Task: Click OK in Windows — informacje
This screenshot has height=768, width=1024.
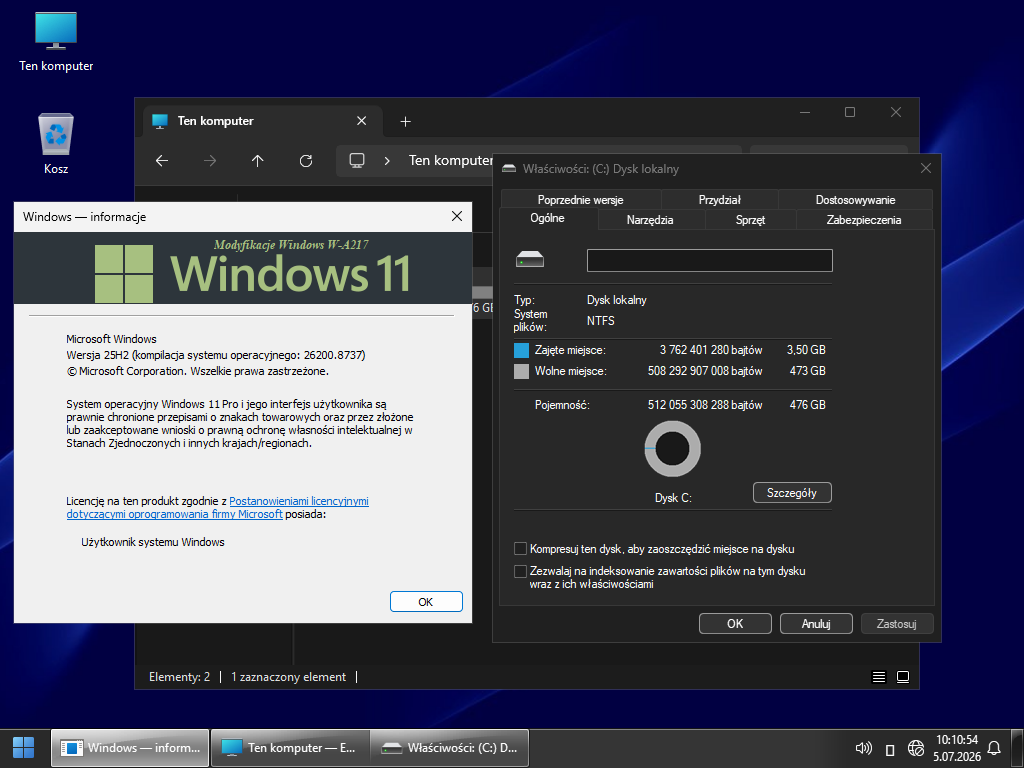Action: click(x=426, y=601)
